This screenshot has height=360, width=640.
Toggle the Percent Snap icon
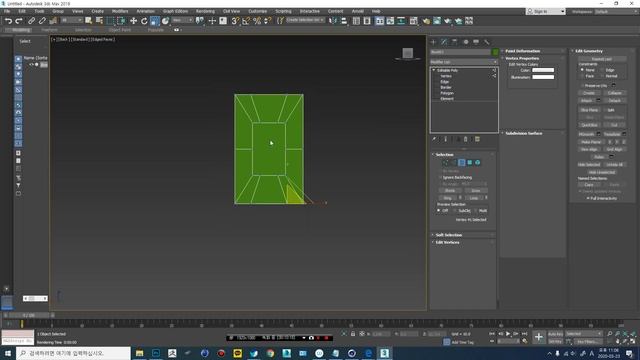257,21
